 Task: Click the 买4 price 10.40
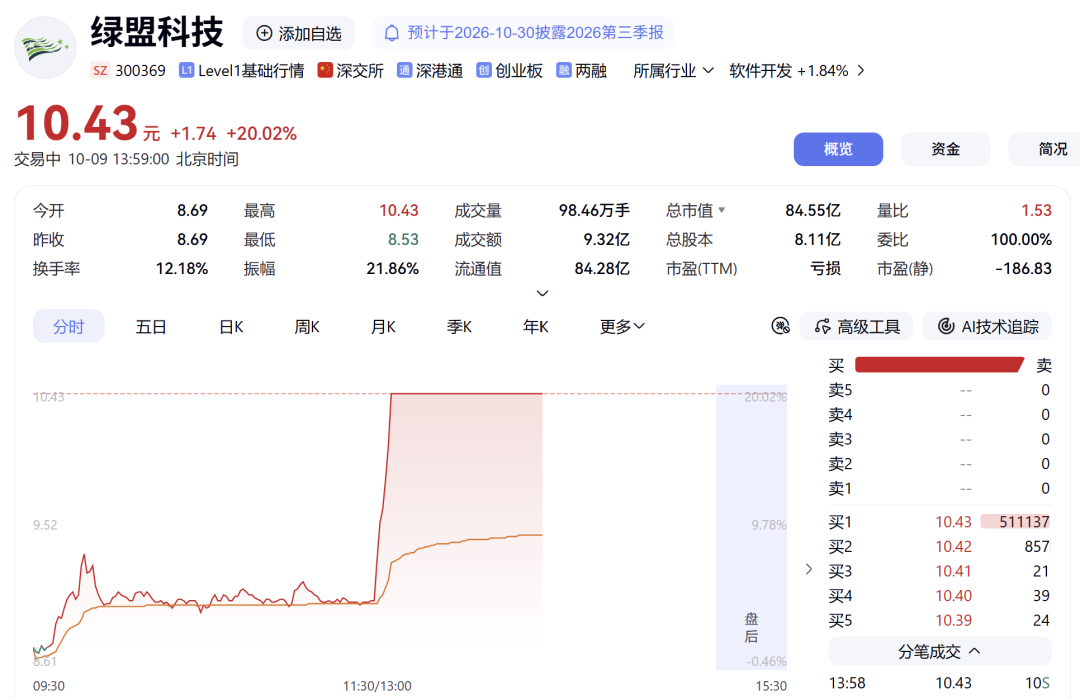pyautogui.click(x=953, y=596)
